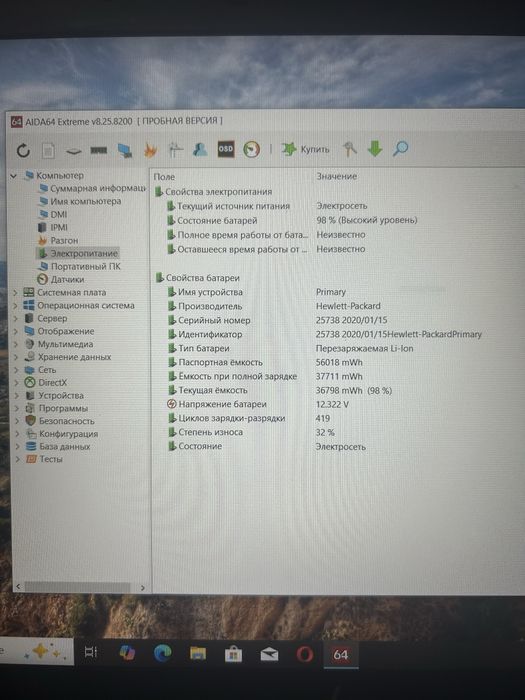Open preferences wrench toolbar icon
The height and width of the screenshot is (700, 525).
coord(350,149)
